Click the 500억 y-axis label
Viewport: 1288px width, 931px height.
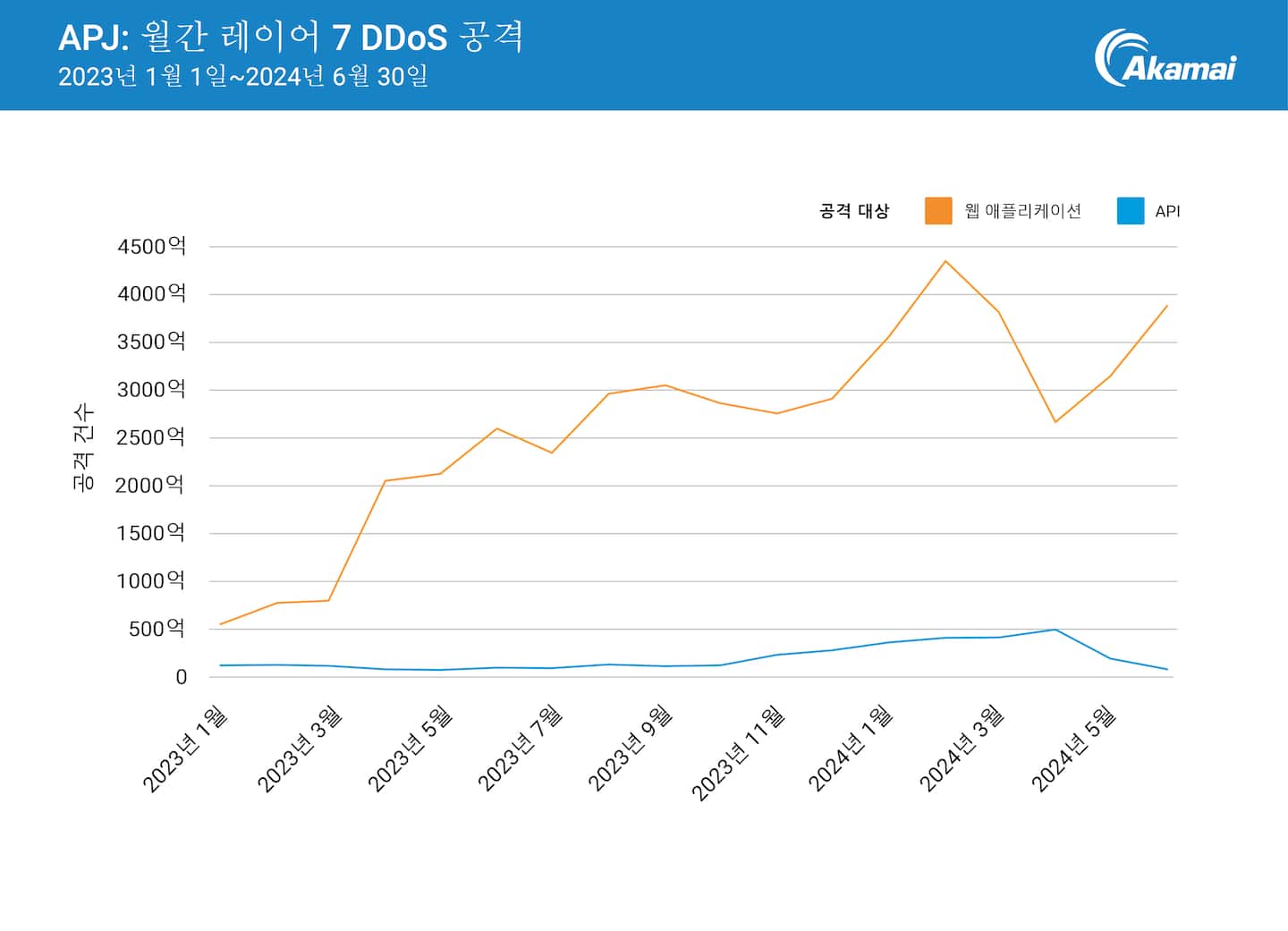[157, 629]
